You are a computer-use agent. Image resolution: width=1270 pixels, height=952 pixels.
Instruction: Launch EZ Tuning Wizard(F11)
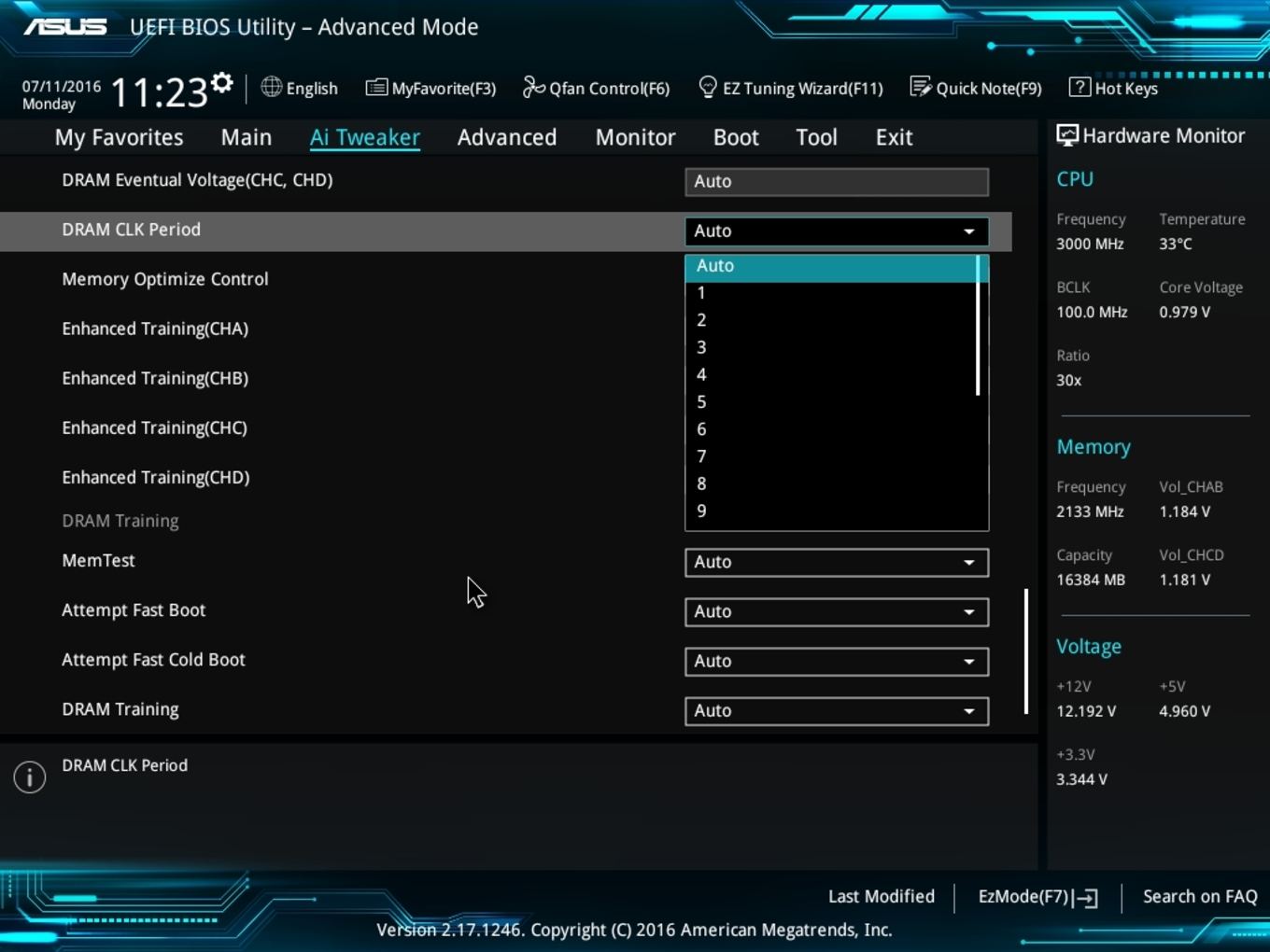(791, 88)
